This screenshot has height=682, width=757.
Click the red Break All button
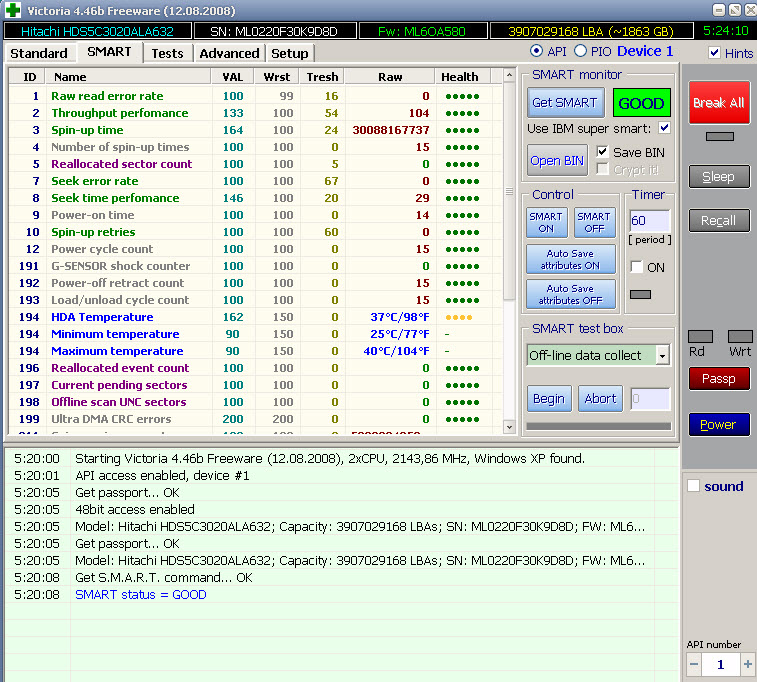(719, 102)
